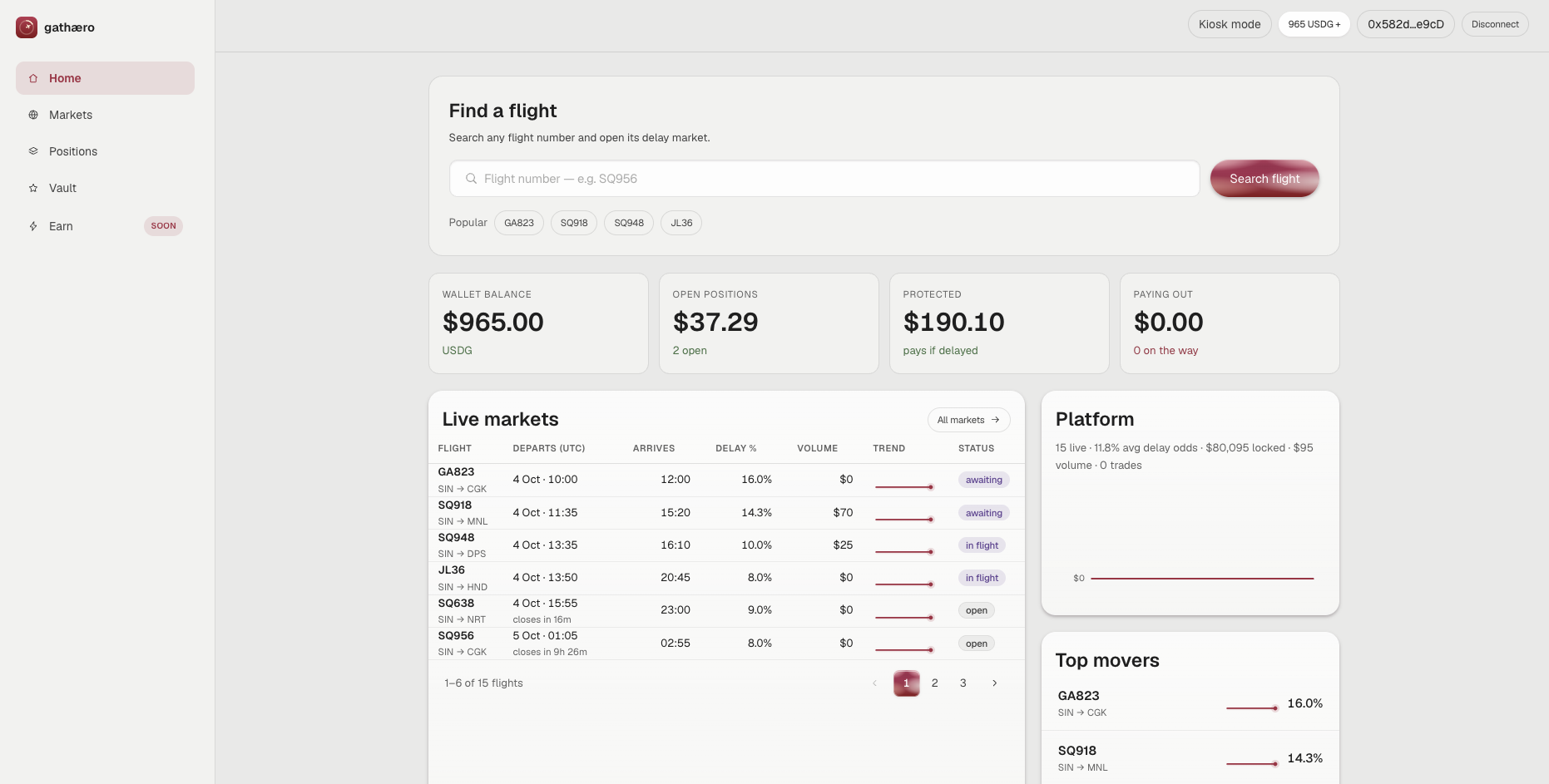Image resolution: width=1549 pixels, height=784 pixels.
Task: Select popular flight chip JL36
Action: [681, 223]
